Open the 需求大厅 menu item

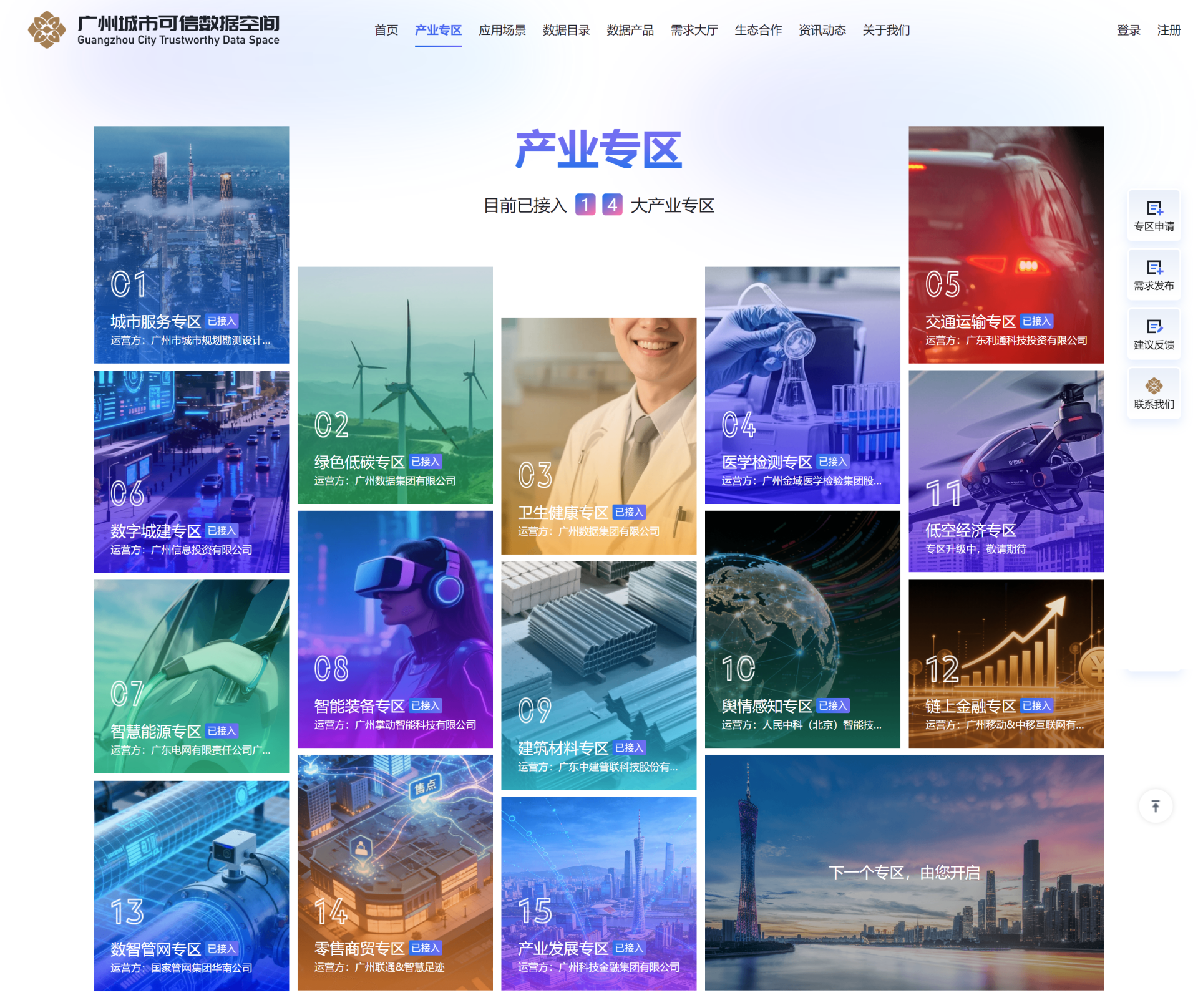click(x=694, y=30)
